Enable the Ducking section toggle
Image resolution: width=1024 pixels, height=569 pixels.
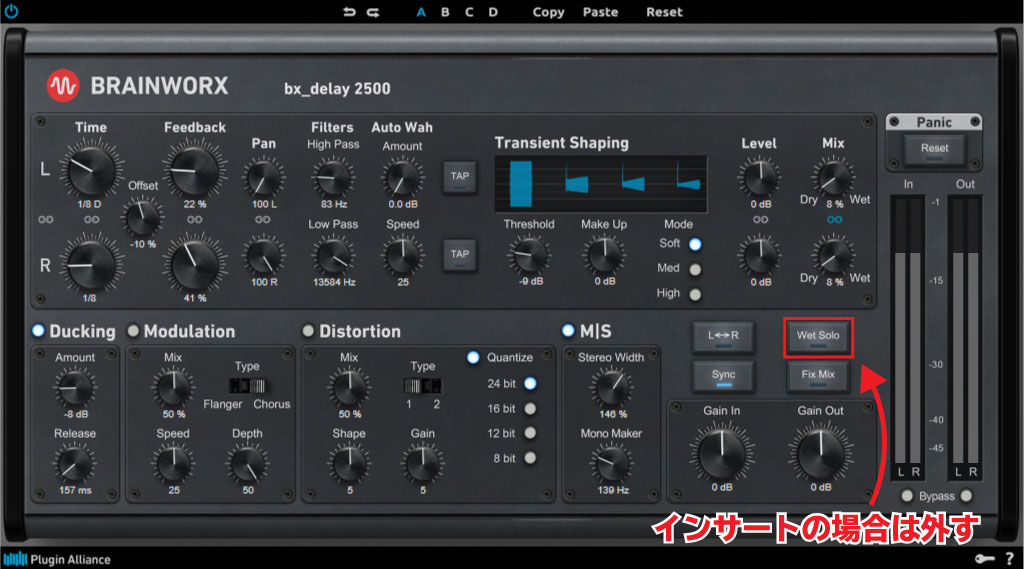click(x=39, y=331)
